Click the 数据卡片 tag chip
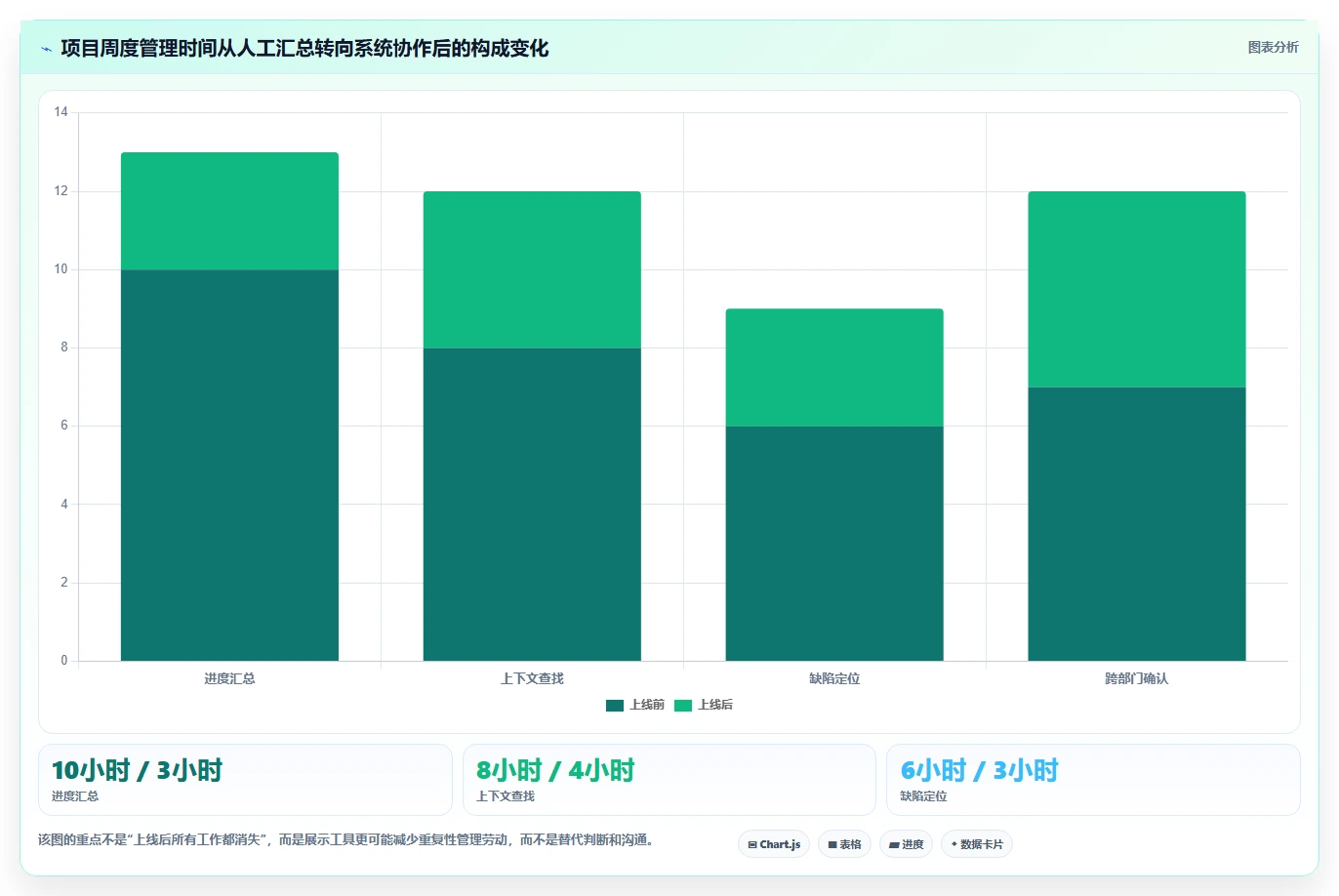1339x896 pixels. click(977, 844)
